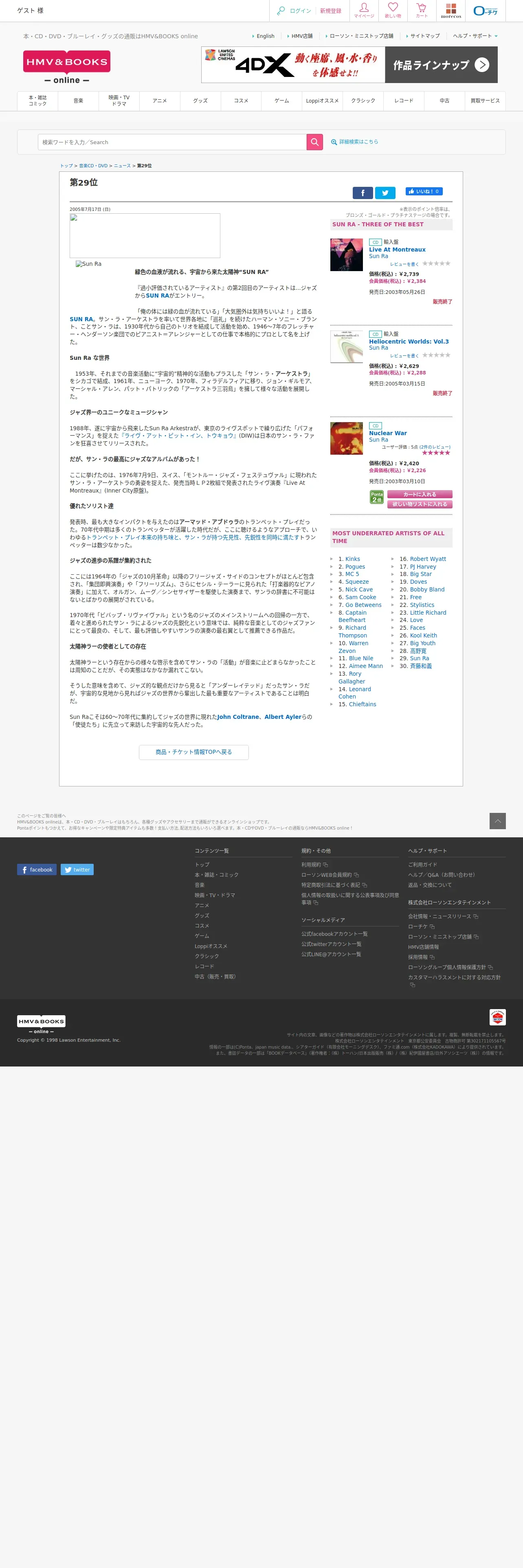Click the login key icon

coord(281,11)
